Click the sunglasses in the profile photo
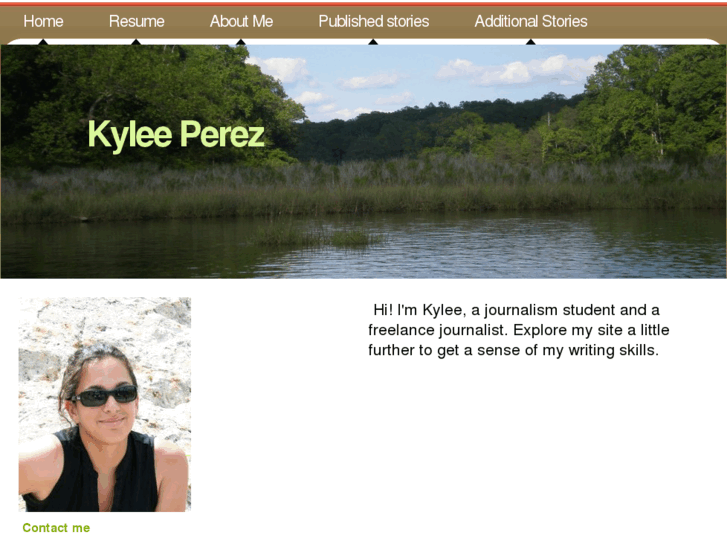 (x=104, y=396)
